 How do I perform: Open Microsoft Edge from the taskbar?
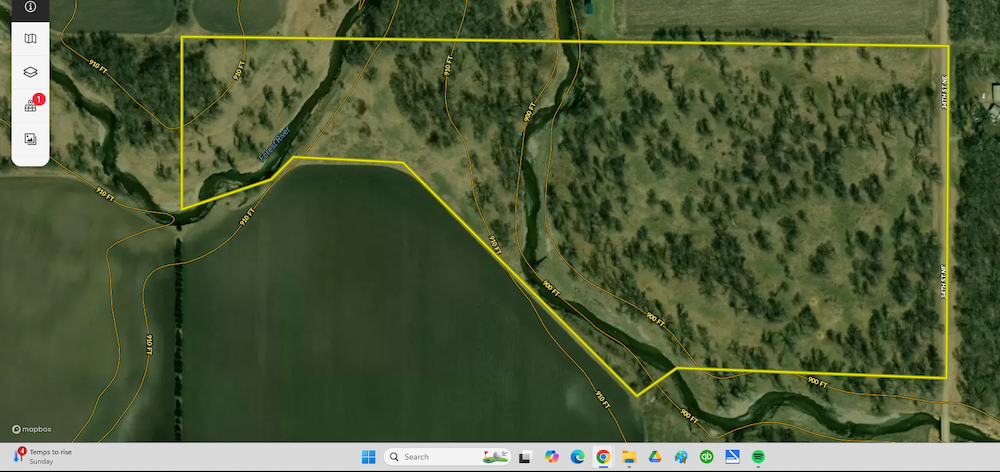[576, 457]
